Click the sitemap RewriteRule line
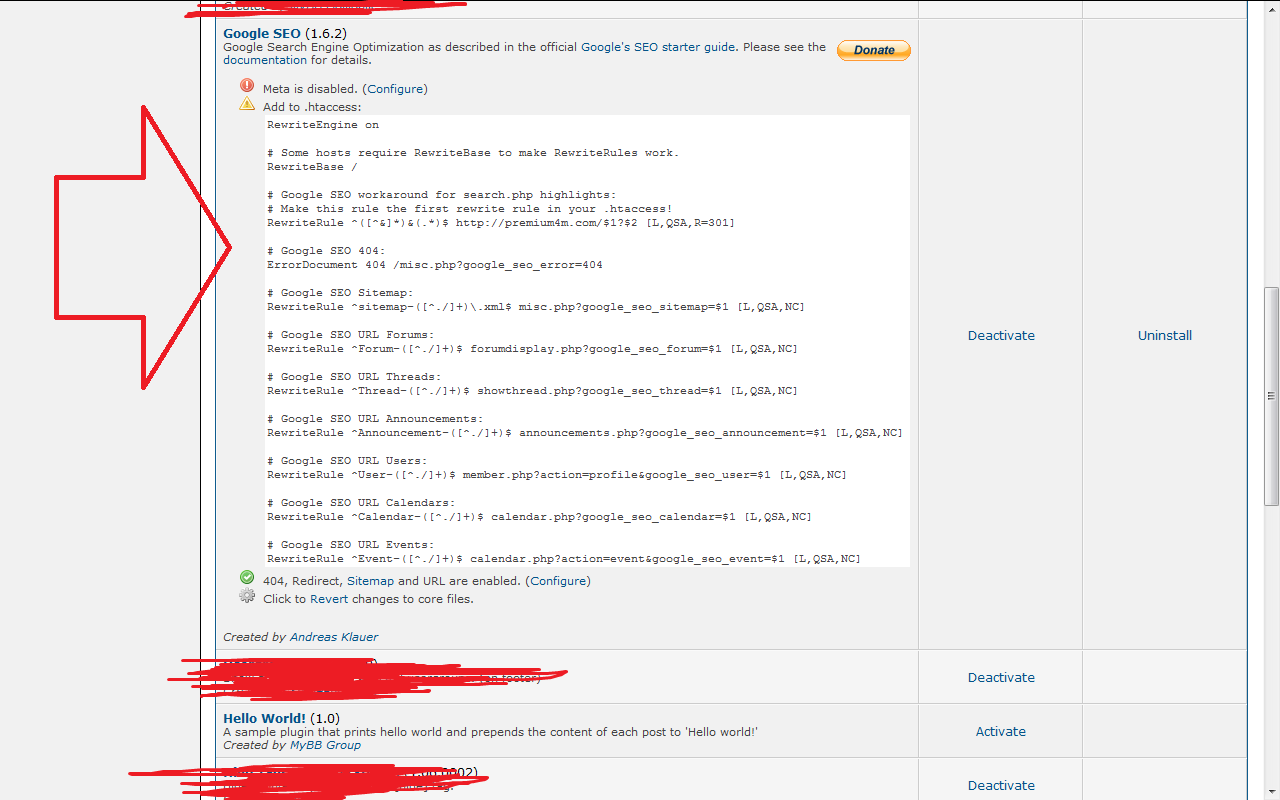The width and height of the screenshot is (1280, 800). point(536,307)
